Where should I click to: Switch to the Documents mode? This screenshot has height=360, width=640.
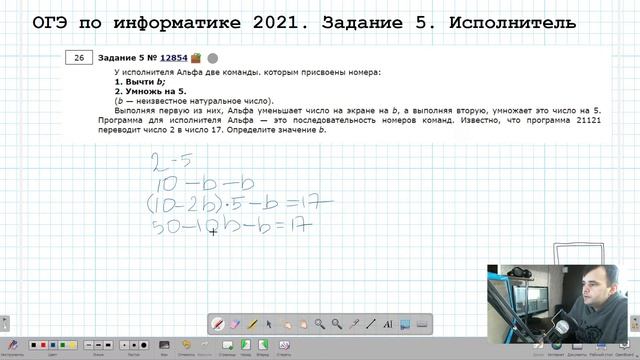577,346
